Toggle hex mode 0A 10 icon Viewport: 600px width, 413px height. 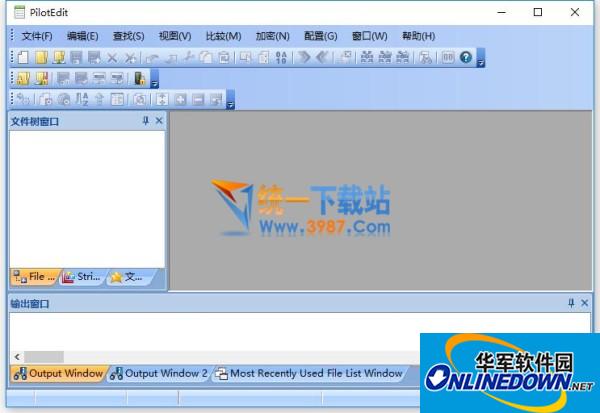point(281,57)
